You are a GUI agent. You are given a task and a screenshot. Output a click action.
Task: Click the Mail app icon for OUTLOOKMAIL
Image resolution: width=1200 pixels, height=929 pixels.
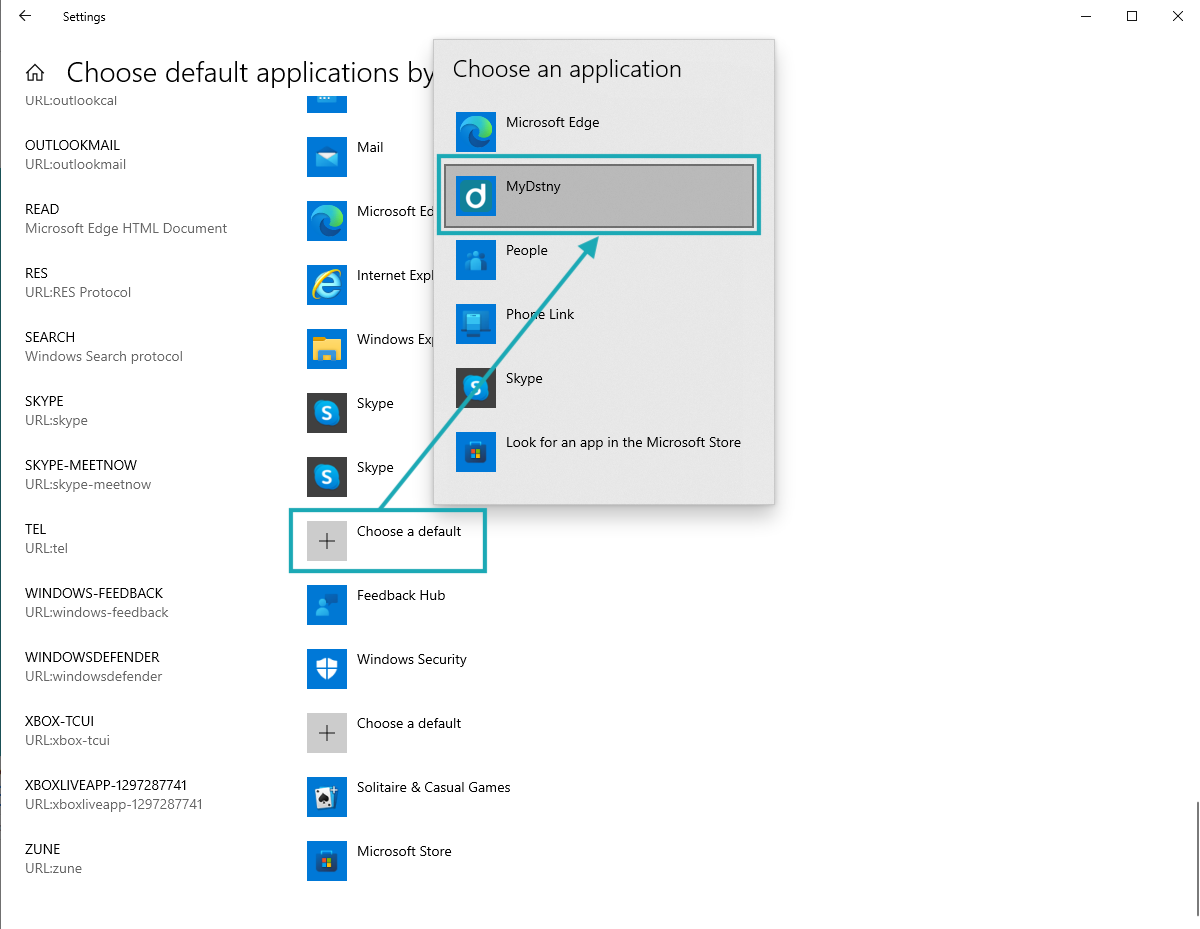coord(327,156)
